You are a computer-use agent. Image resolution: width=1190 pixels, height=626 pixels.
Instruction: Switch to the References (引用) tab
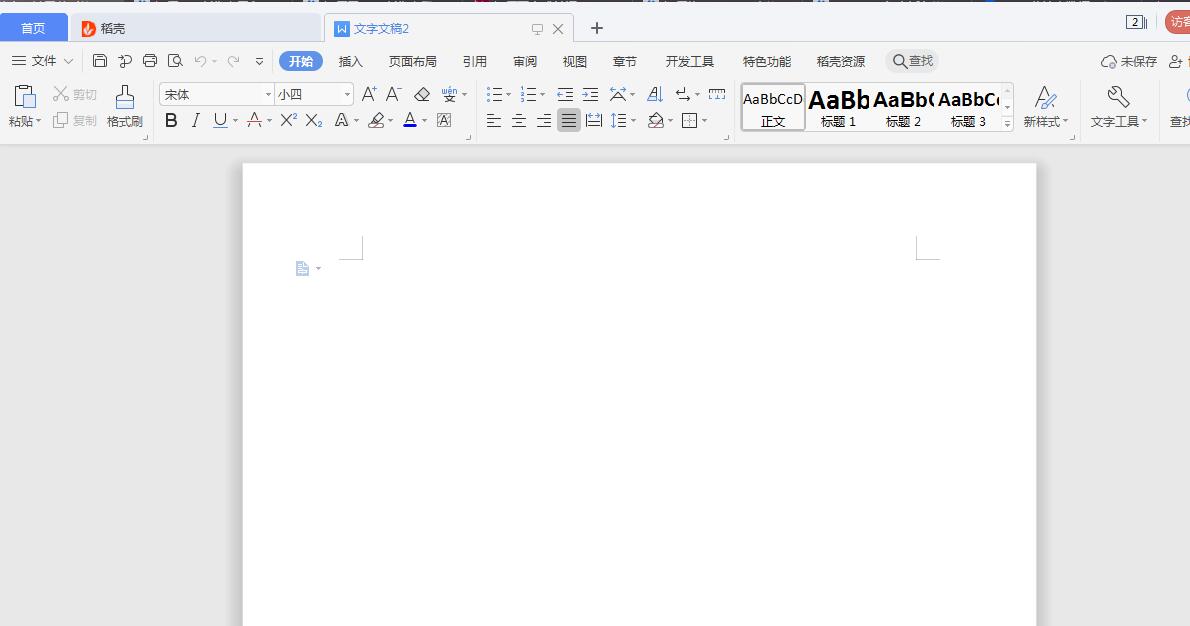pyautogui.click(x=475, y=61)
